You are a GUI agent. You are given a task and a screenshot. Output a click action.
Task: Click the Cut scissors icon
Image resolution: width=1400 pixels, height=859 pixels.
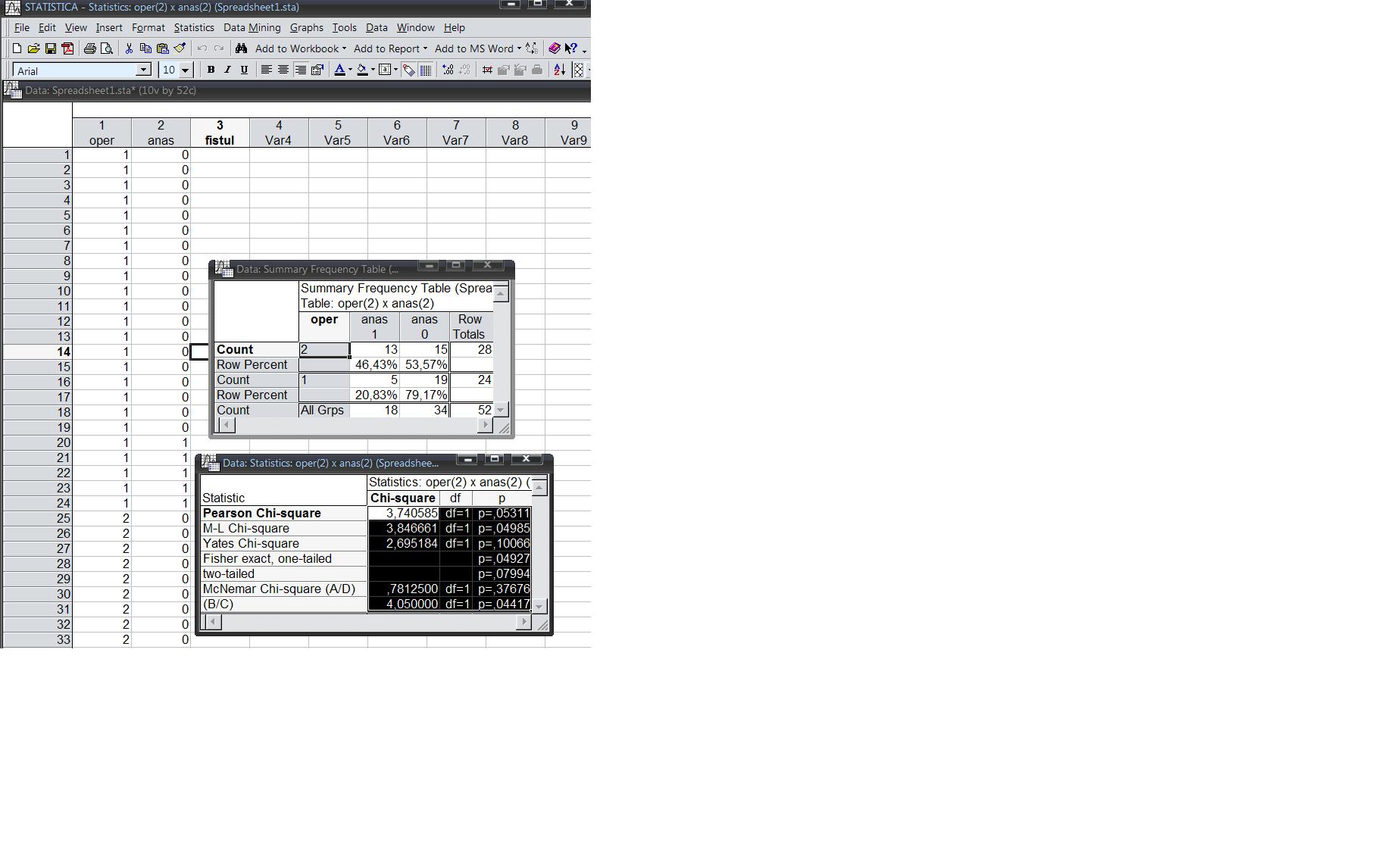coord(129,48)
